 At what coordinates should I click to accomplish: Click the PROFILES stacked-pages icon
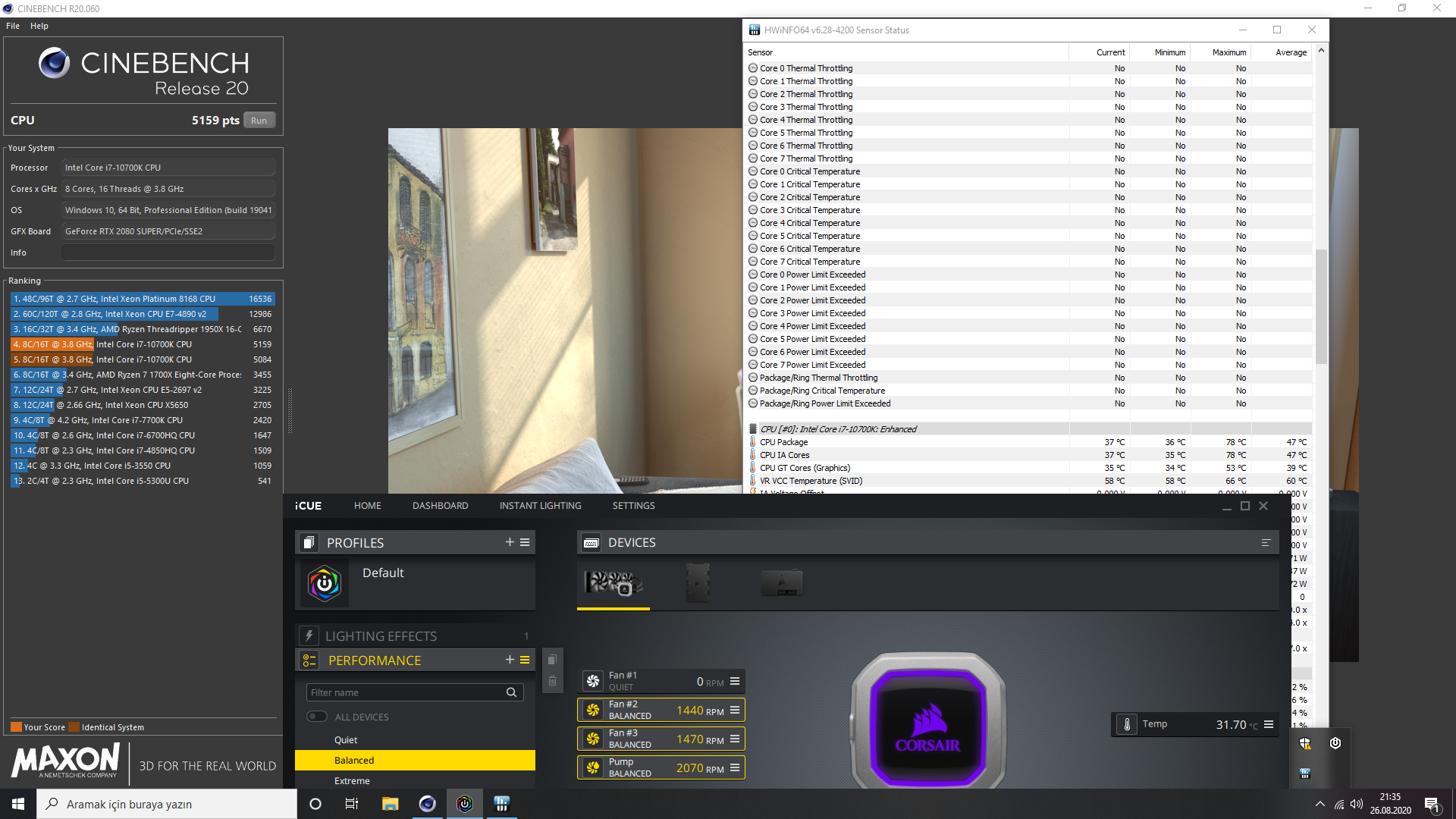click(x=309, y=543)
